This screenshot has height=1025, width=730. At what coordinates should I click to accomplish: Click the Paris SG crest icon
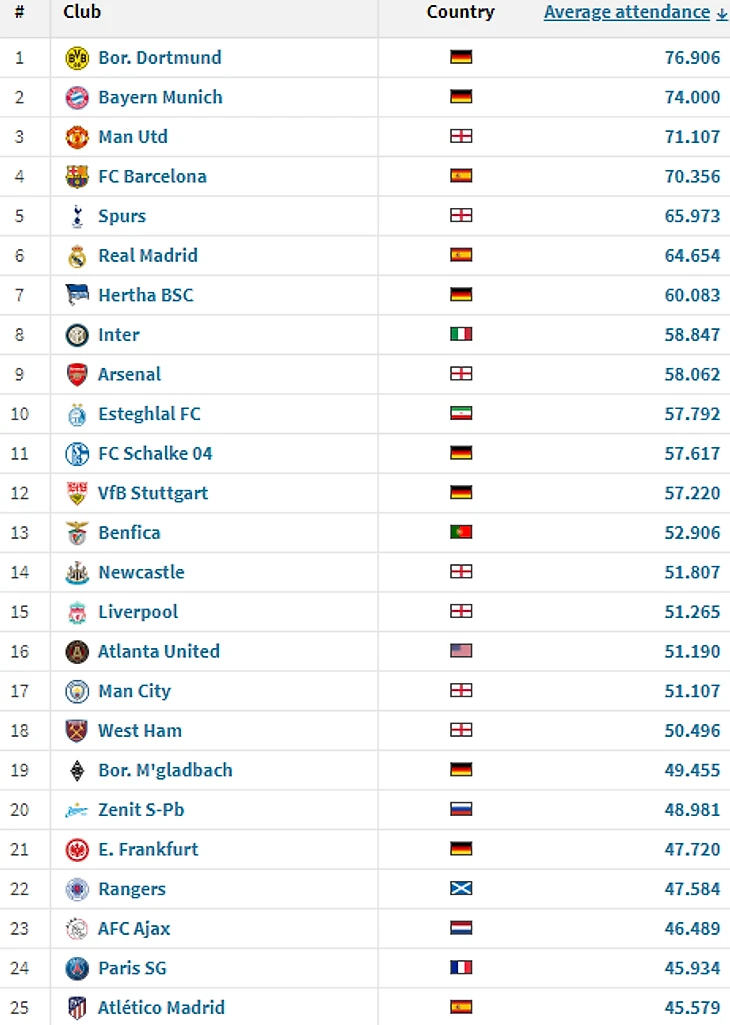coord(77,968)
